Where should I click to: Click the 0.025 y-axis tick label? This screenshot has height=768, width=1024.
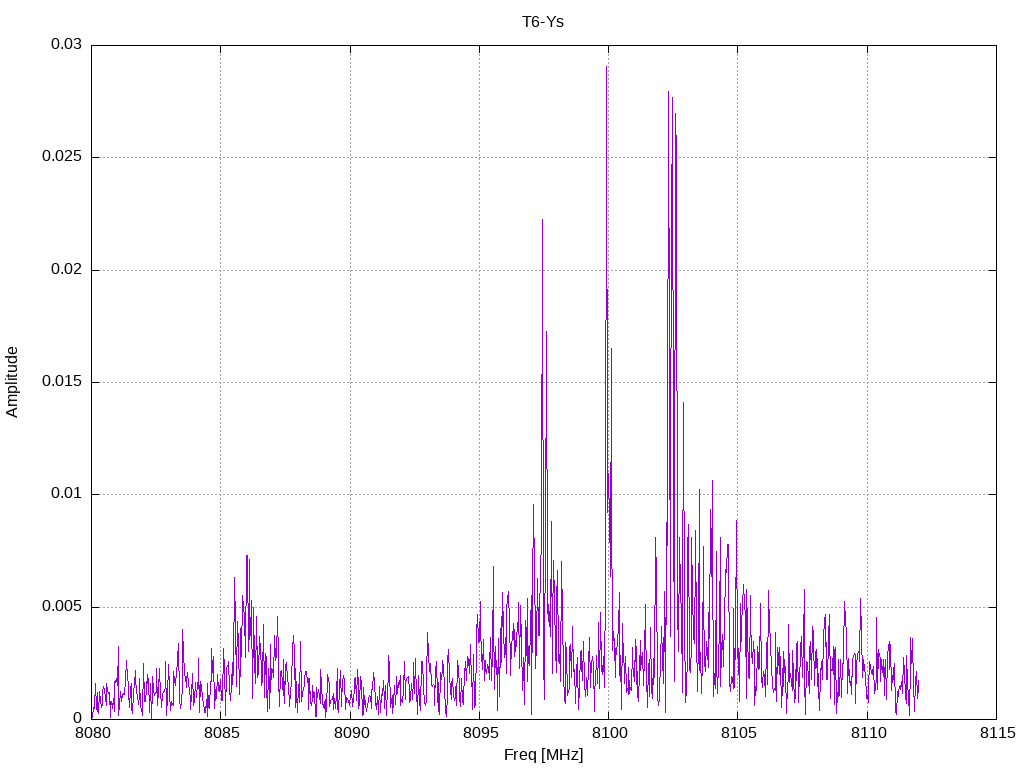pyautogui.click(x=62, y=157)
